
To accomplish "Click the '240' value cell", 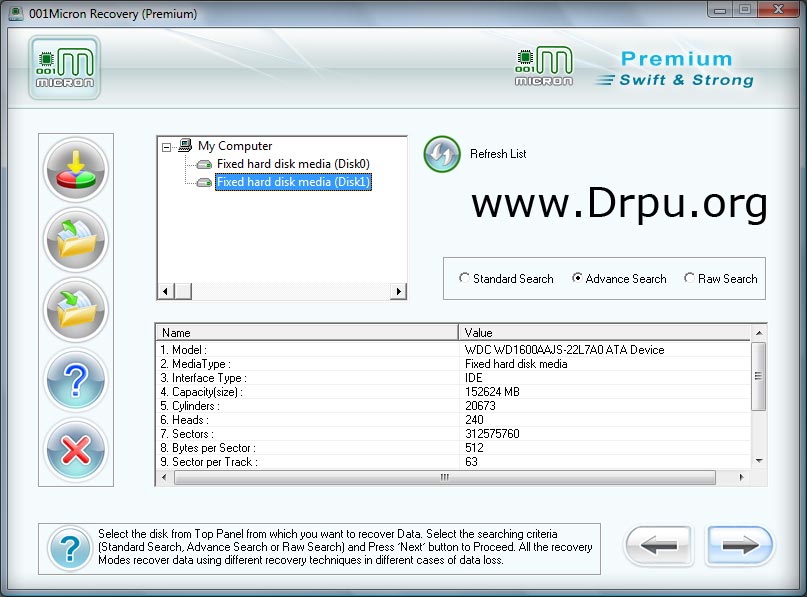I will coord(474,419).
